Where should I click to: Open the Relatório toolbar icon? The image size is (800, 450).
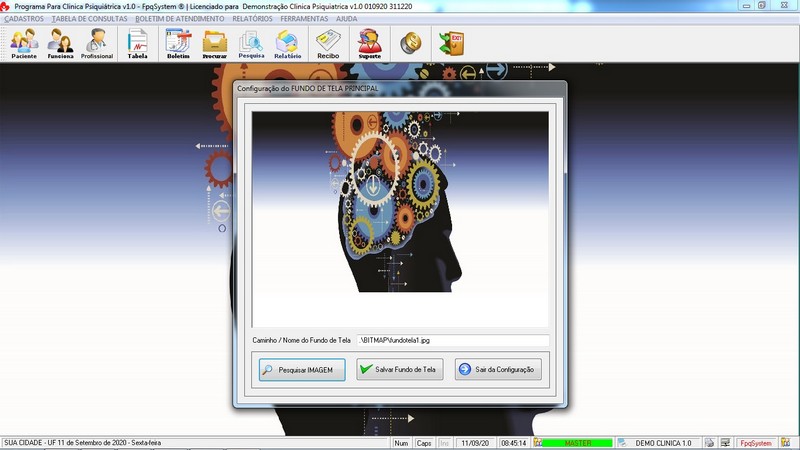point(287,44)
